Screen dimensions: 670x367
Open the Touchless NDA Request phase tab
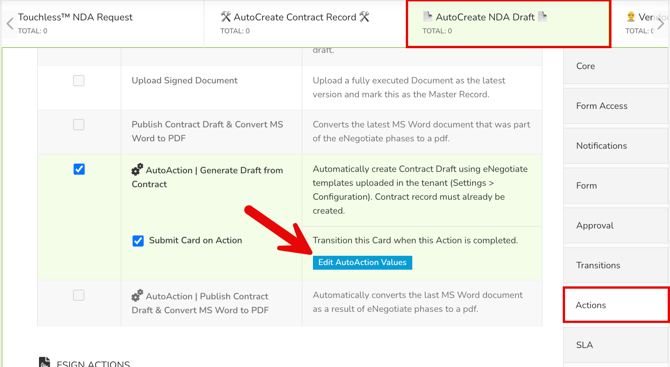(103, 23)
